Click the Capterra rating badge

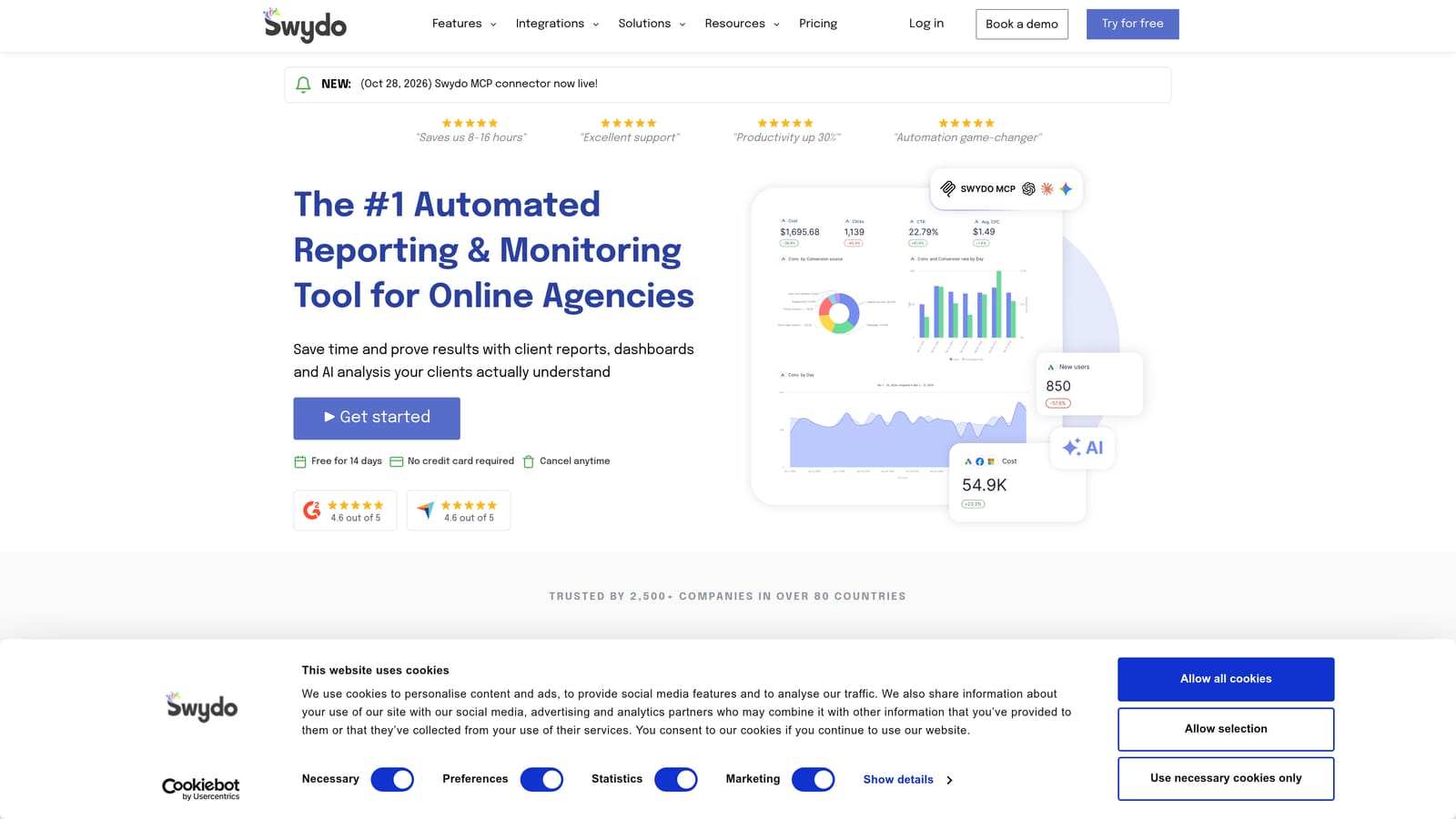459,511
